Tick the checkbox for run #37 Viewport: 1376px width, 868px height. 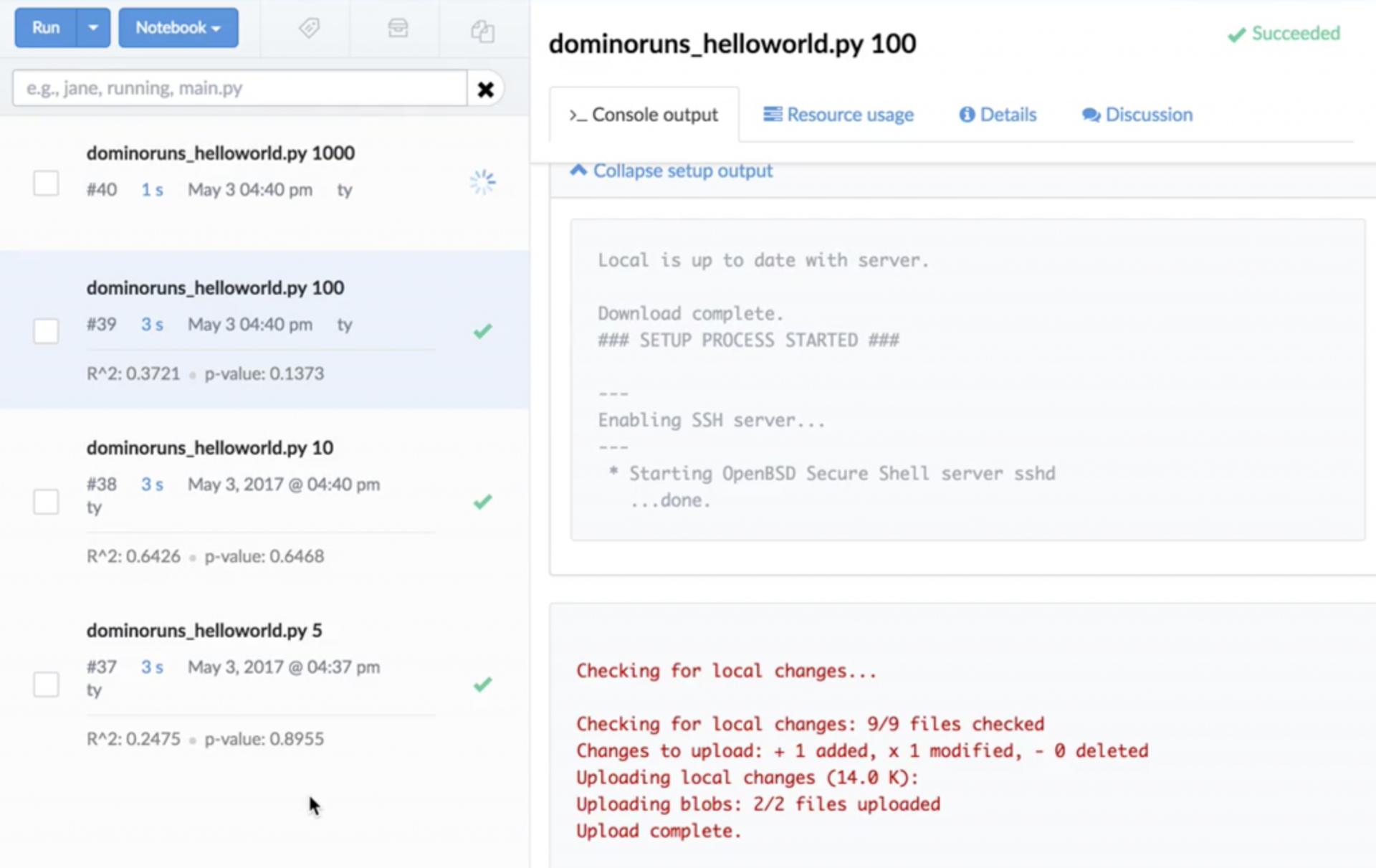pyautogui.click(x=46, y=685)
